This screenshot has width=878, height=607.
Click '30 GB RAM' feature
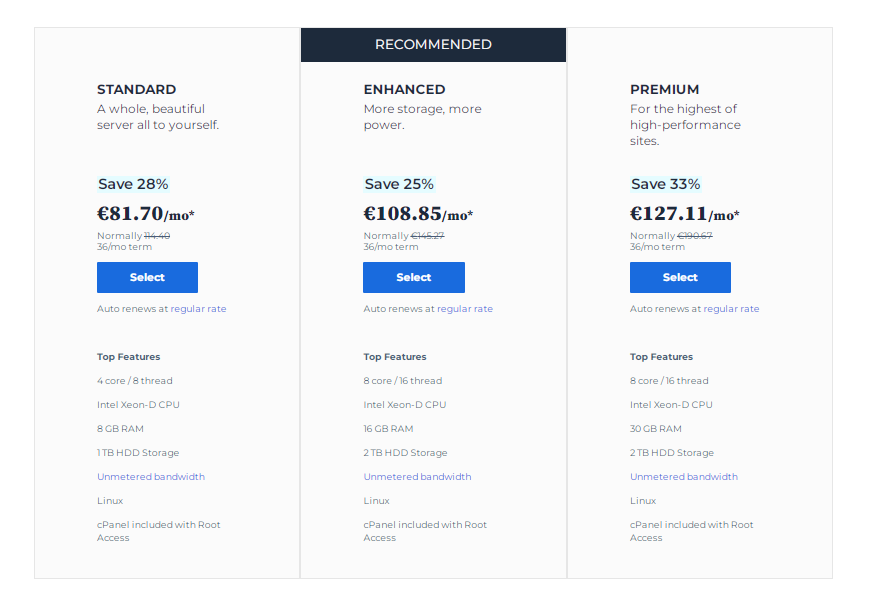tap(656, 429)
